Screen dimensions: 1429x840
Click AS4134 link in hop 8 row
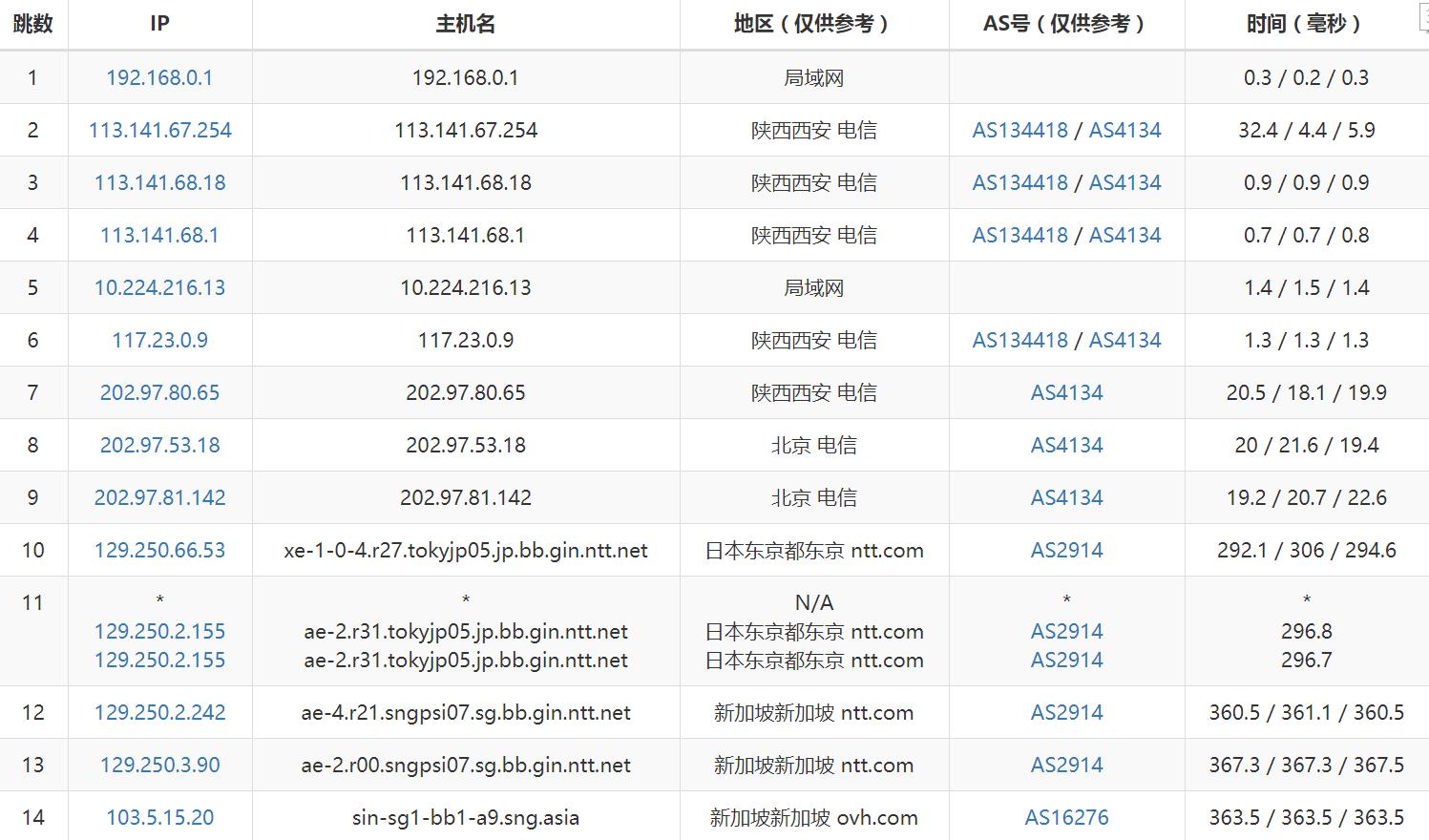[1066, 446]
